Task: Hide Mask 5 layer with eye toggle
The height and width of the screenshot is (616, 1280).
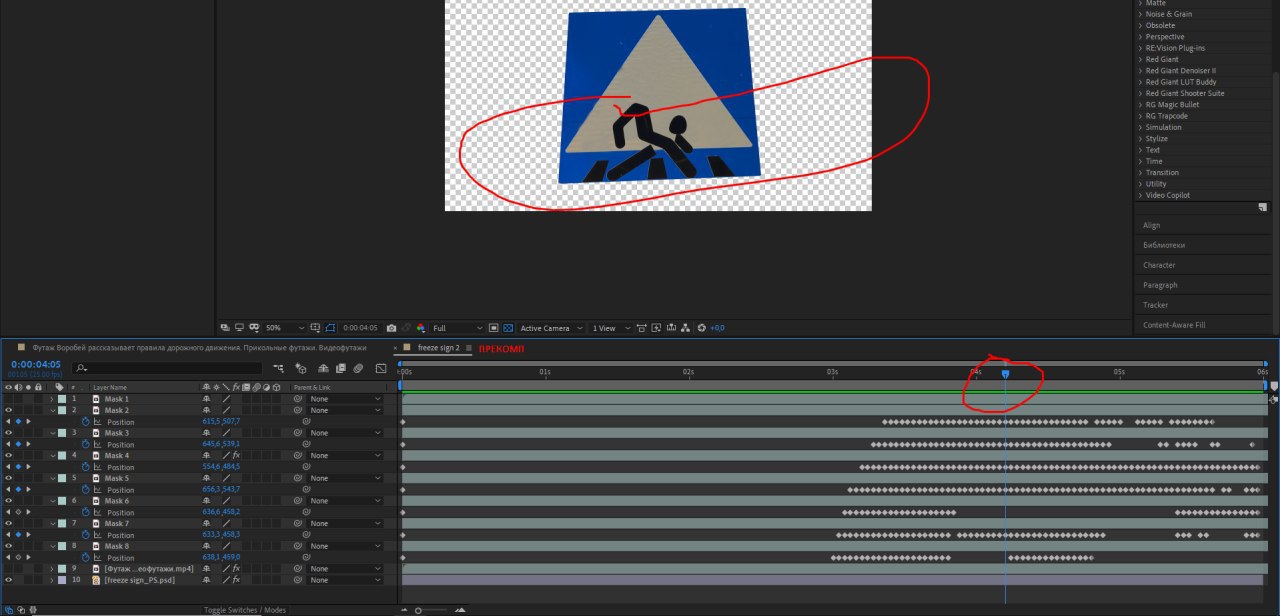Action: (x=9, y=478)
